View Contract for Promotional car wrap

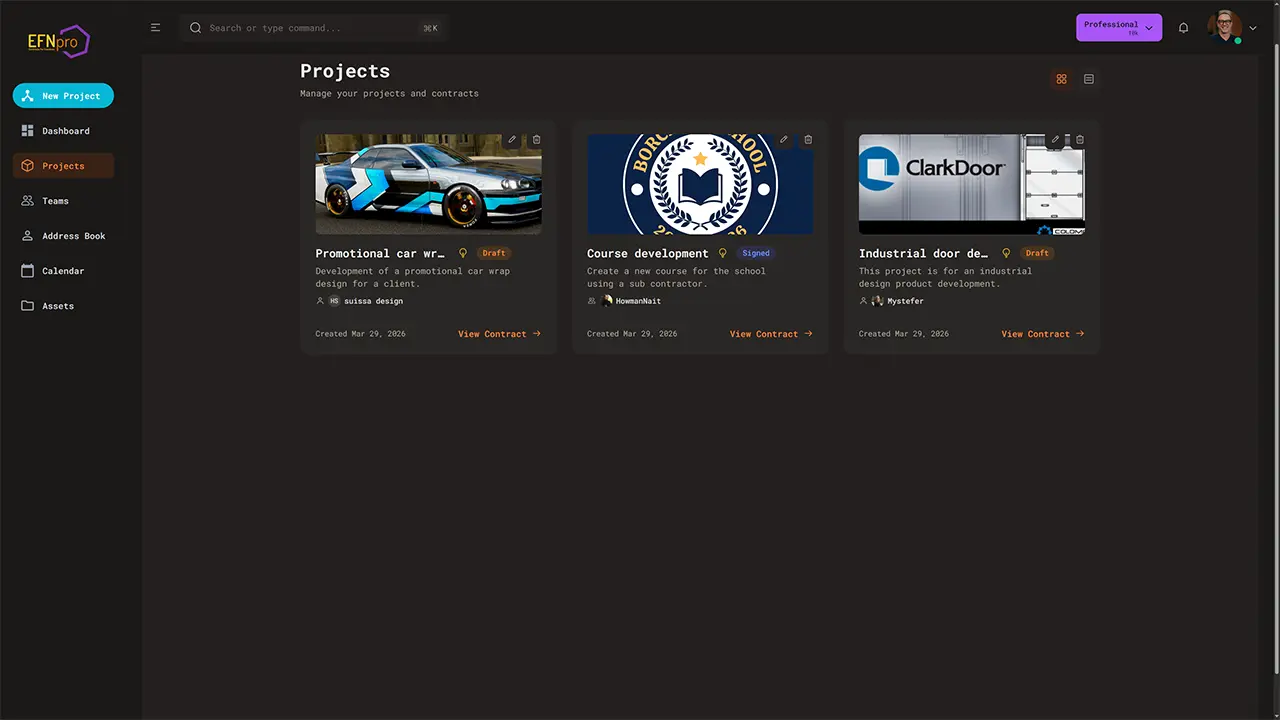[x=499, y=334]
